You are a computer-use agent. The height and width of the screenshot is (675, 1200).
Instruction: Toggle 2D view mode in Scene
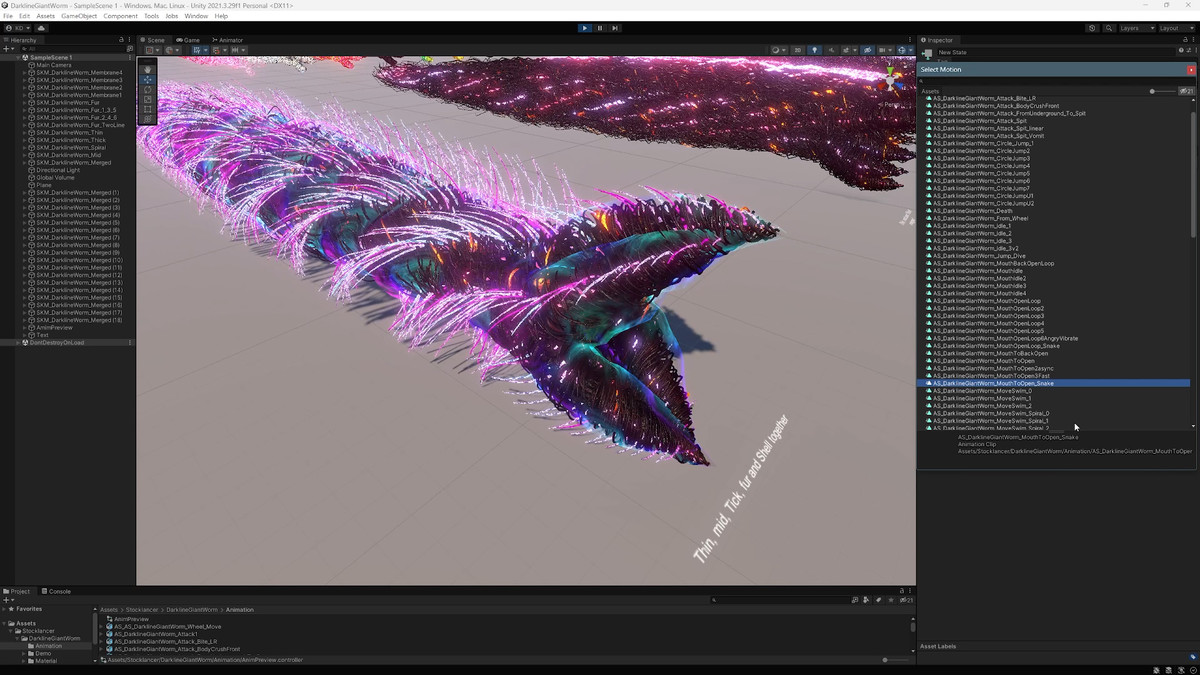coord(797,49)
